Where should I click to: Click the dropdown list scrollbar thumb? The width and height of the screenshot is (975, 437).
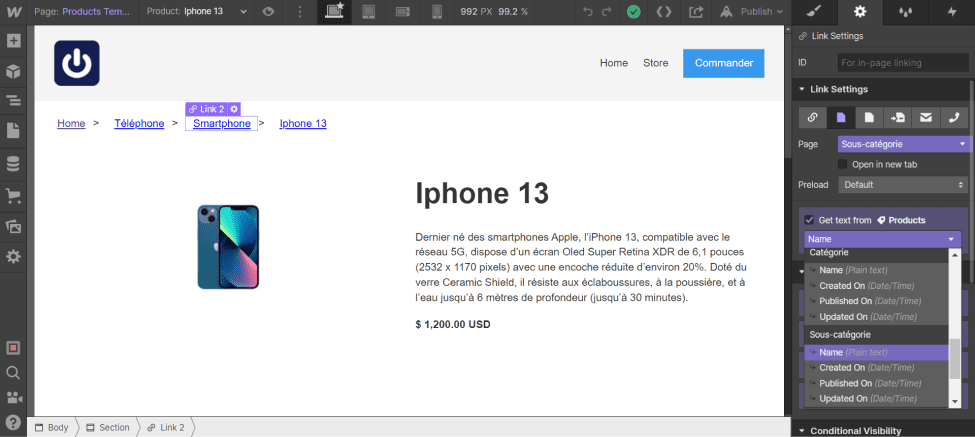click(x=955, y=359)
